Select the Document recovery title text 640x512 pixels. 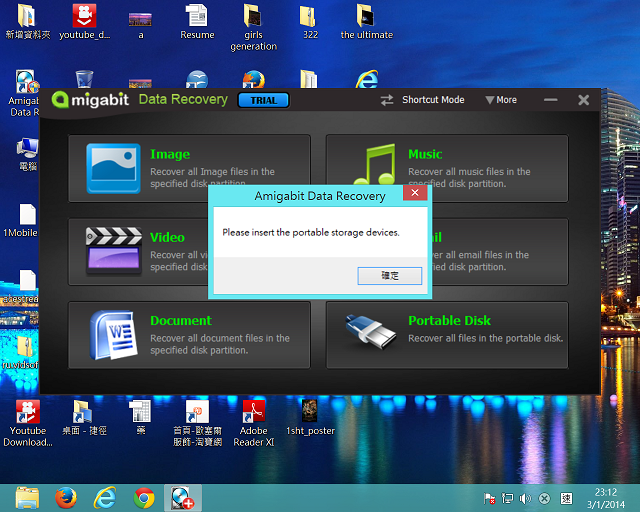(x=181, y=321)
